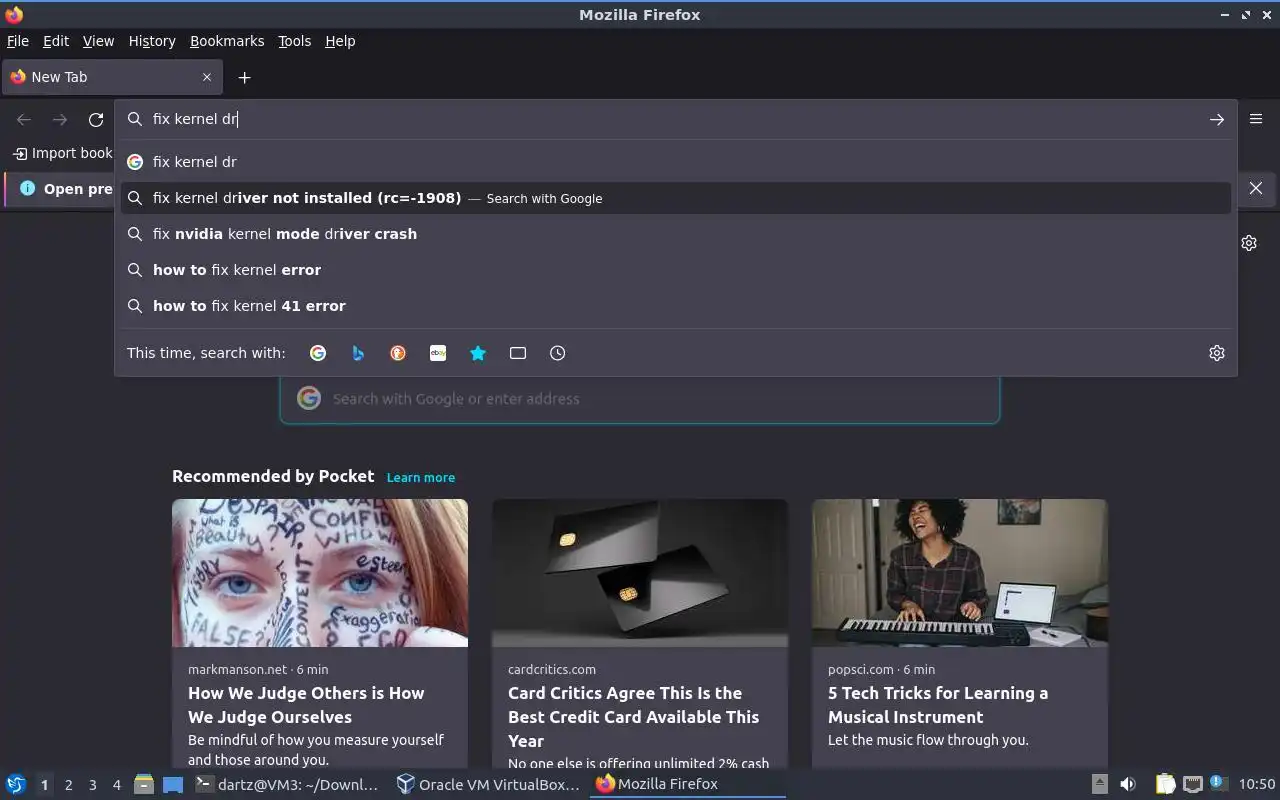Search bookmarks using the star icon
Viewport: 1280px width, 800px height.
tap(478, 353)
